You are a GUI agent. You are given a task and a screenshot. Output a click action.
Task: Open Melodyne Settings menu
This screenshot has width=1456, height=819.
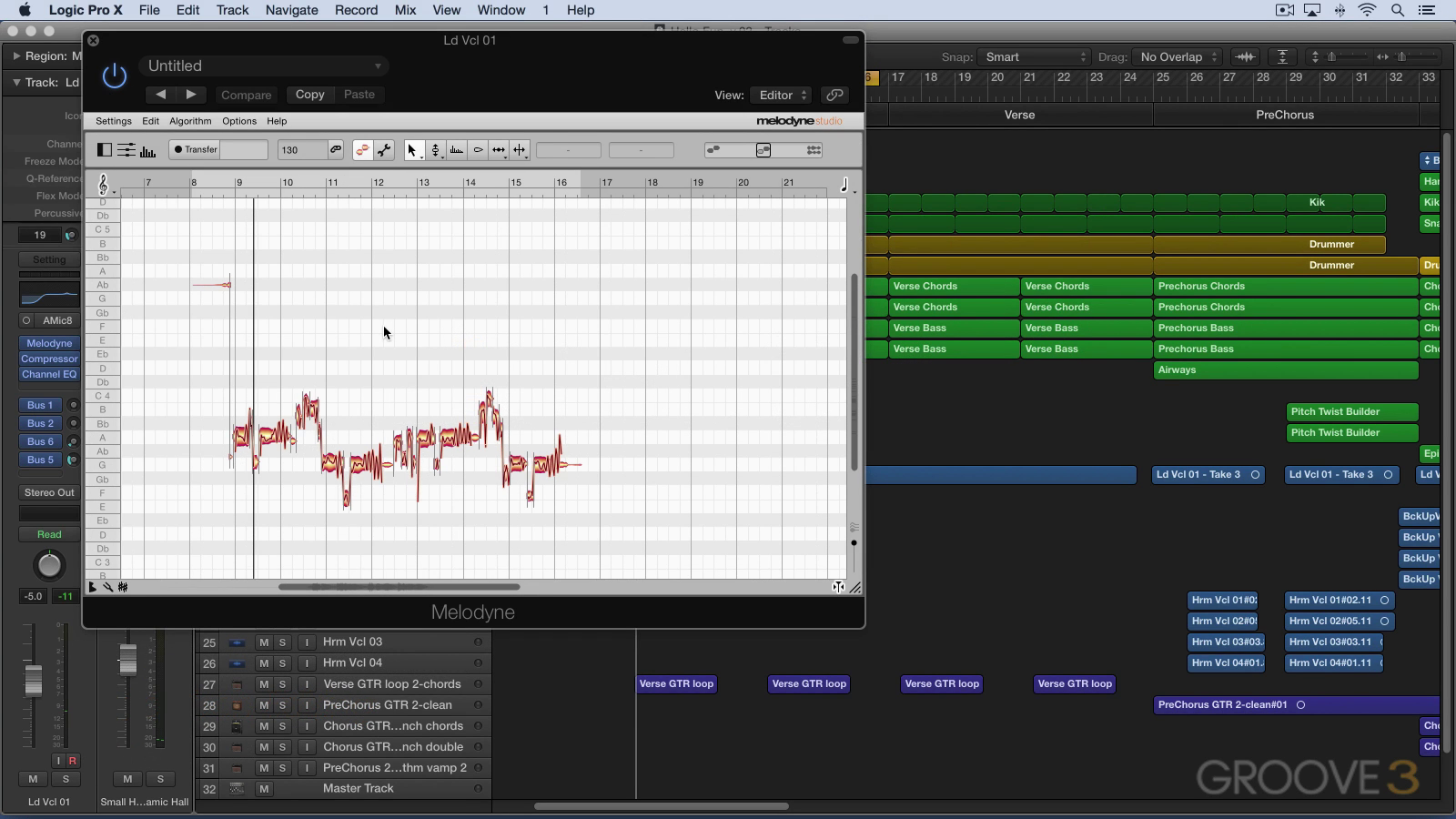tap(114, 121)
